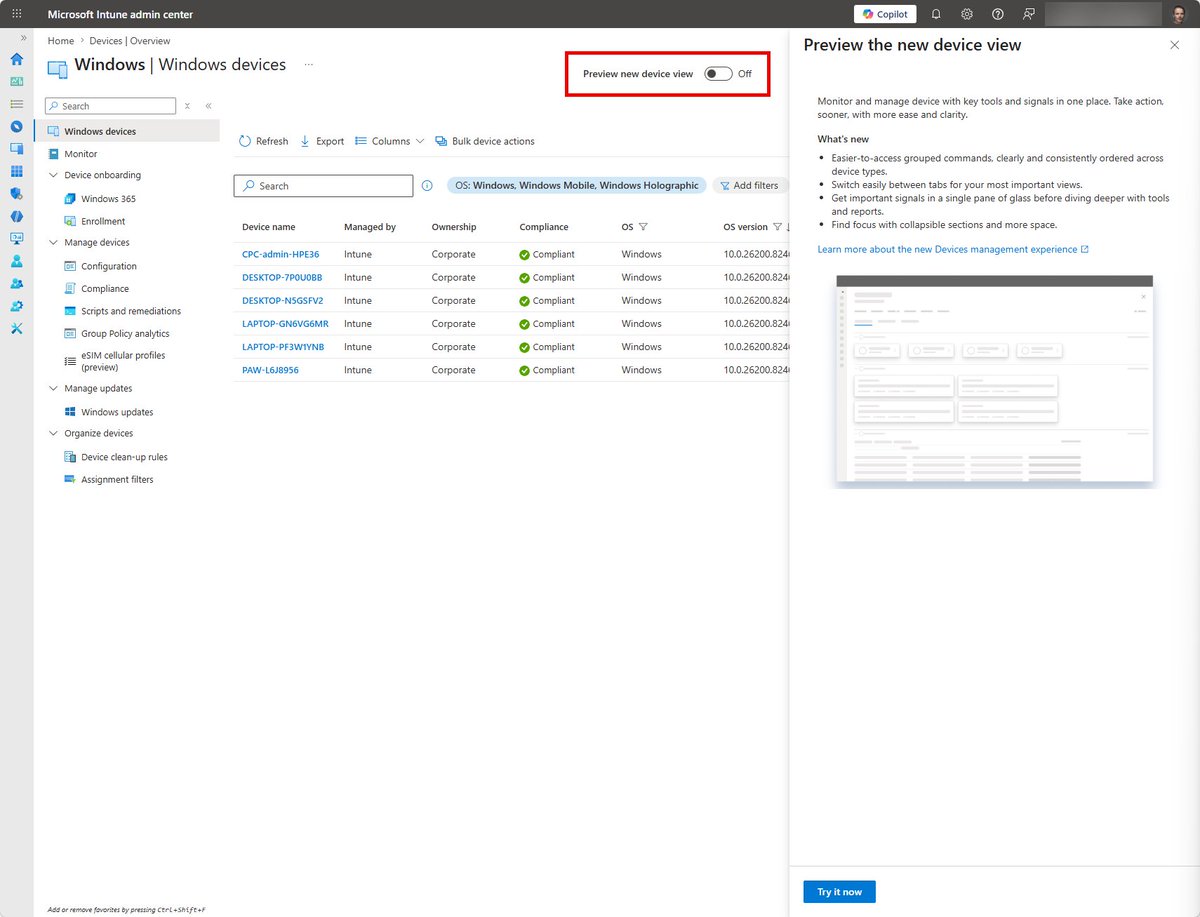Click the new device view preview thumbnail
Viewport: 1200px width, 917px height.
pos(994,381)
